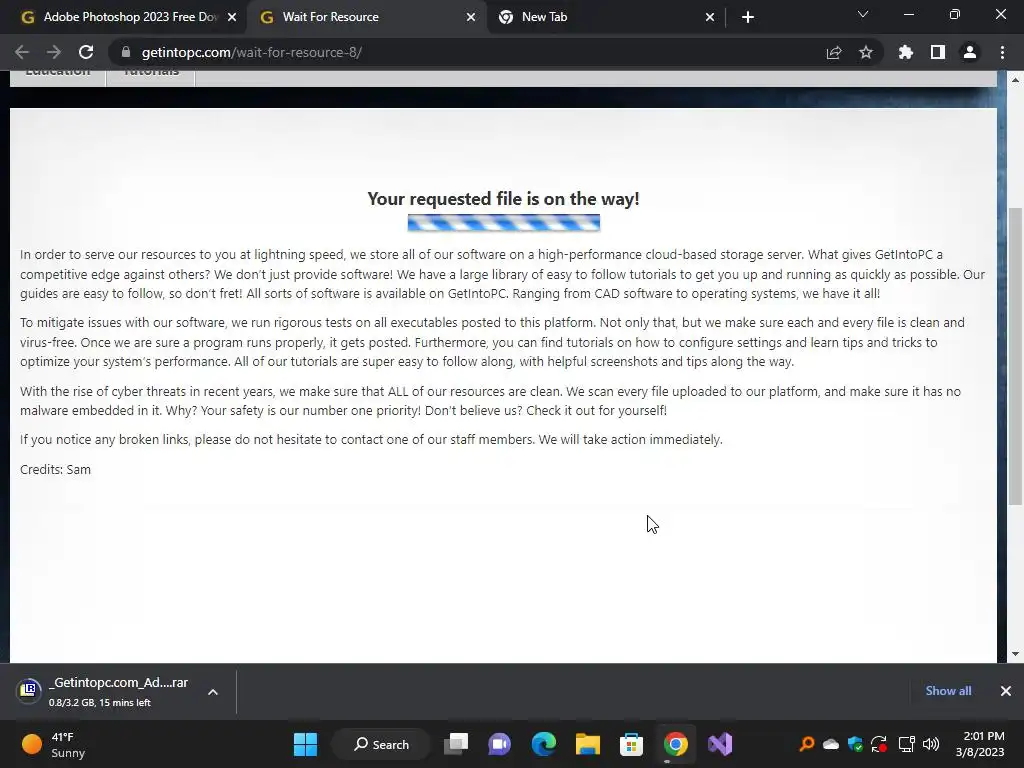Close the Wait For Resource tab
Screen dimensions: 1024x768
coord(471,17)
